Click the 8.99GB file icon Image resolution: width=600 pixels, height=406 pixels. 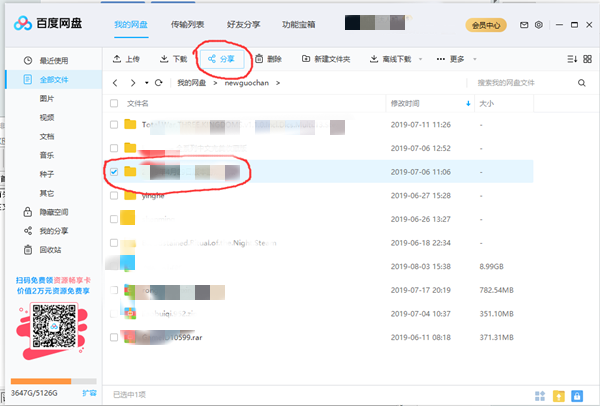click(x=128, y=264)
